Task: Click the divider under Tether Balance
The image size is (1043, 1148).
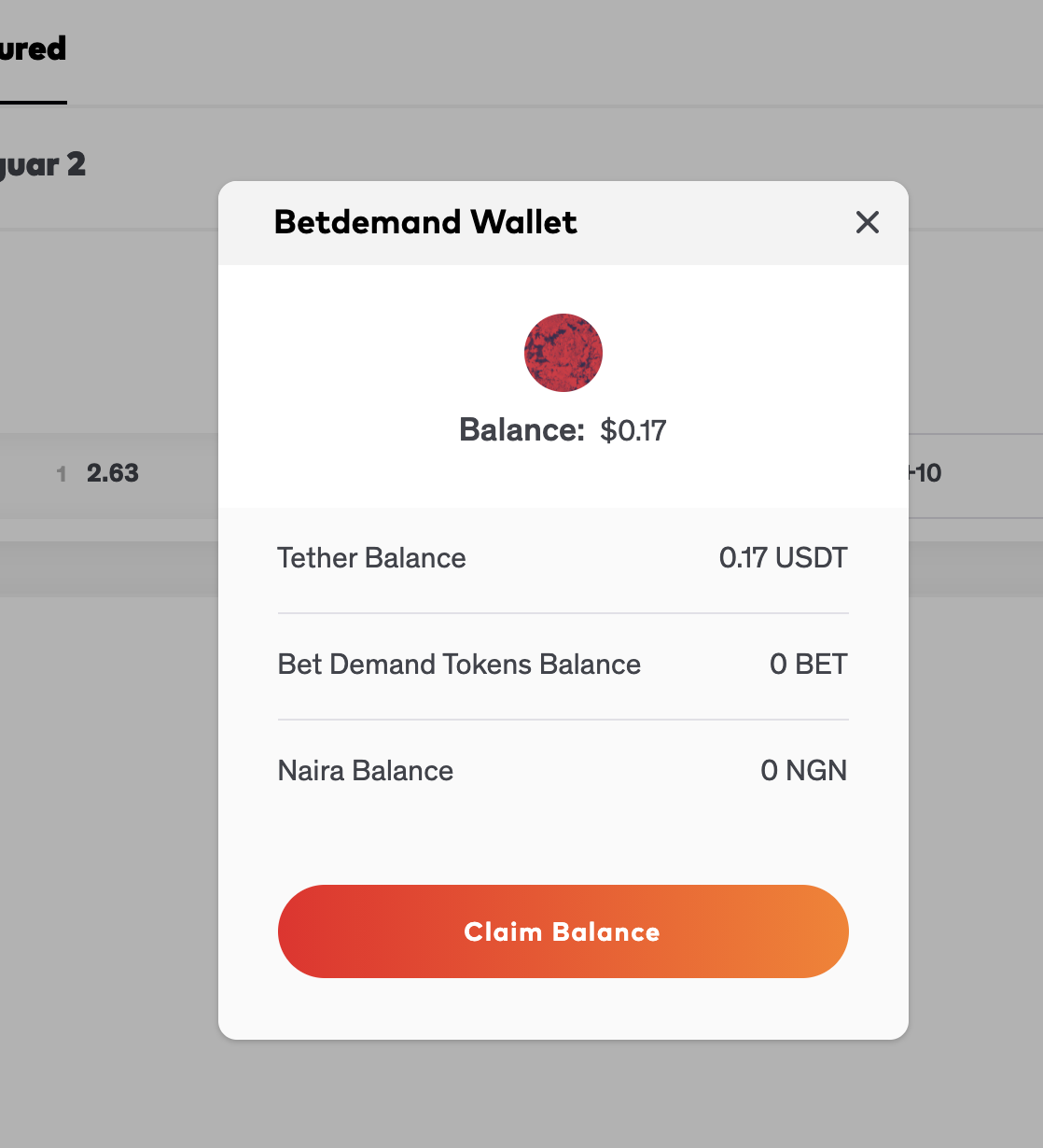Action: point(563,612)
